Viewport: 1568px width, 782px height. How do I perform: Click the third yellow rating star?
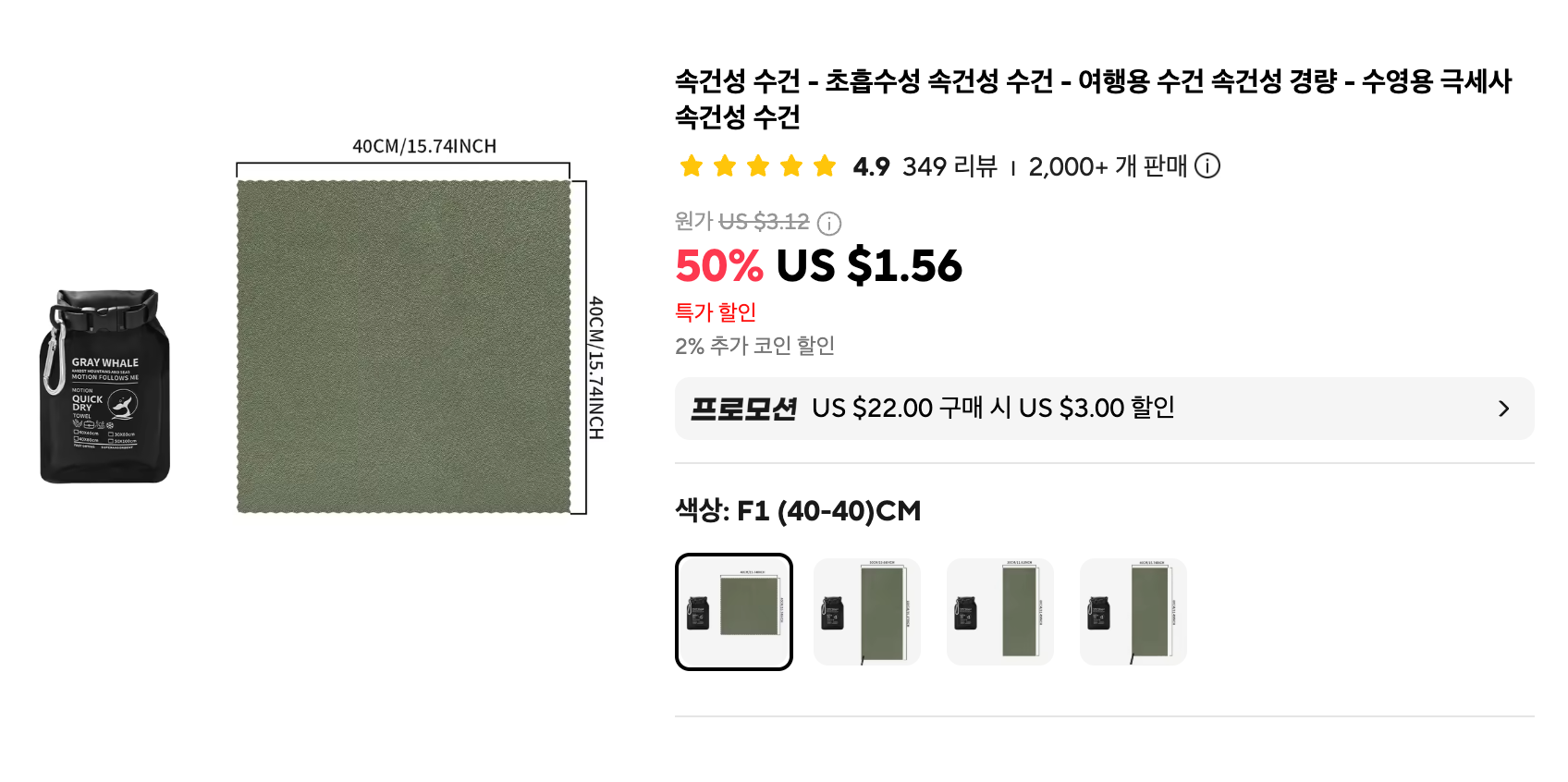pos(758,166)
